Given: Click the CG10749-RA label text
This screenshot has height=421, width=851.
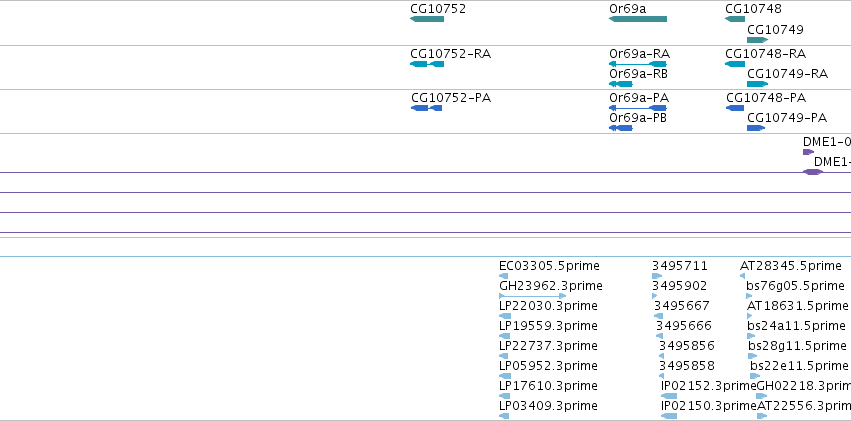Looking at the screenshot, I should pyautogui.click(x=788, y=73).
